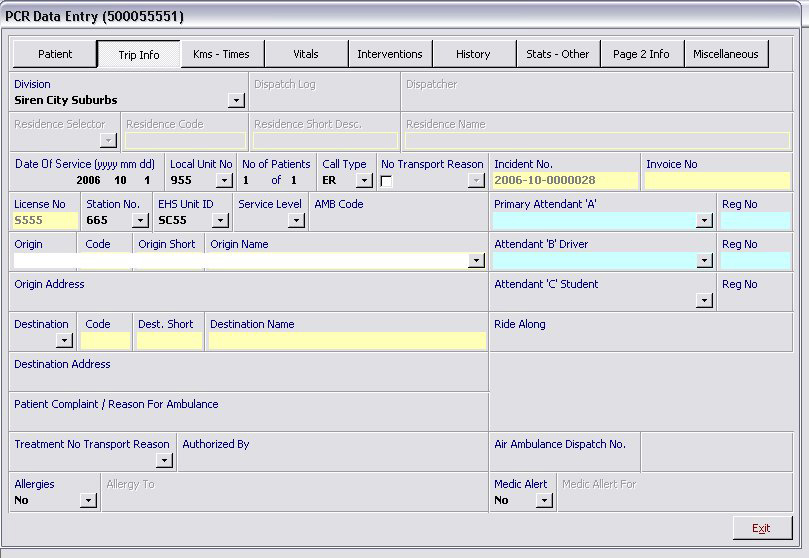Go to the Interventions tab
The width and height of the screenshot is (809, 558).
(x=390, y=54)
